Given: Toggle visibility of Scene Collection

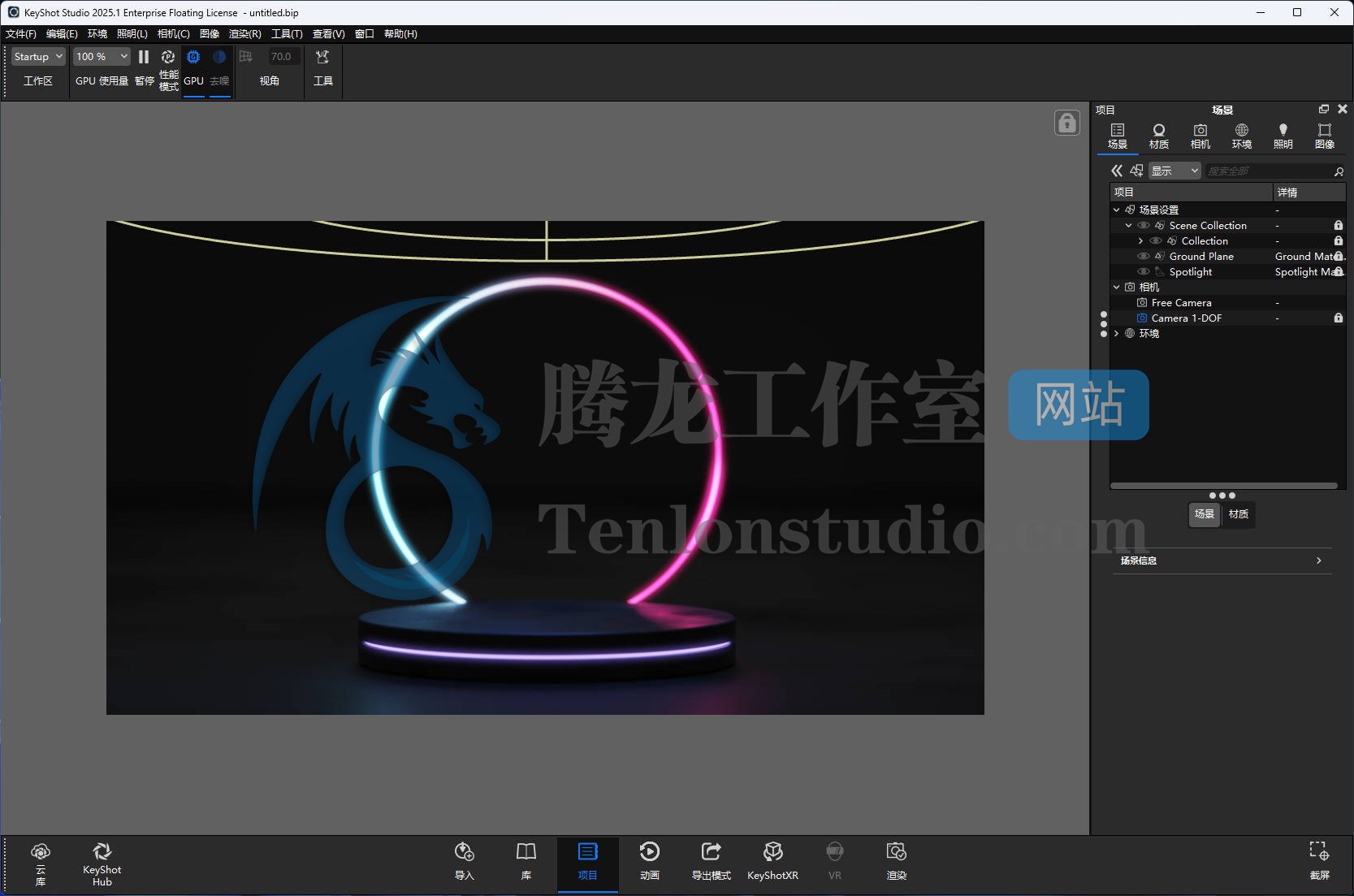Looking at the screenshot, I should tap(1143, 225).
